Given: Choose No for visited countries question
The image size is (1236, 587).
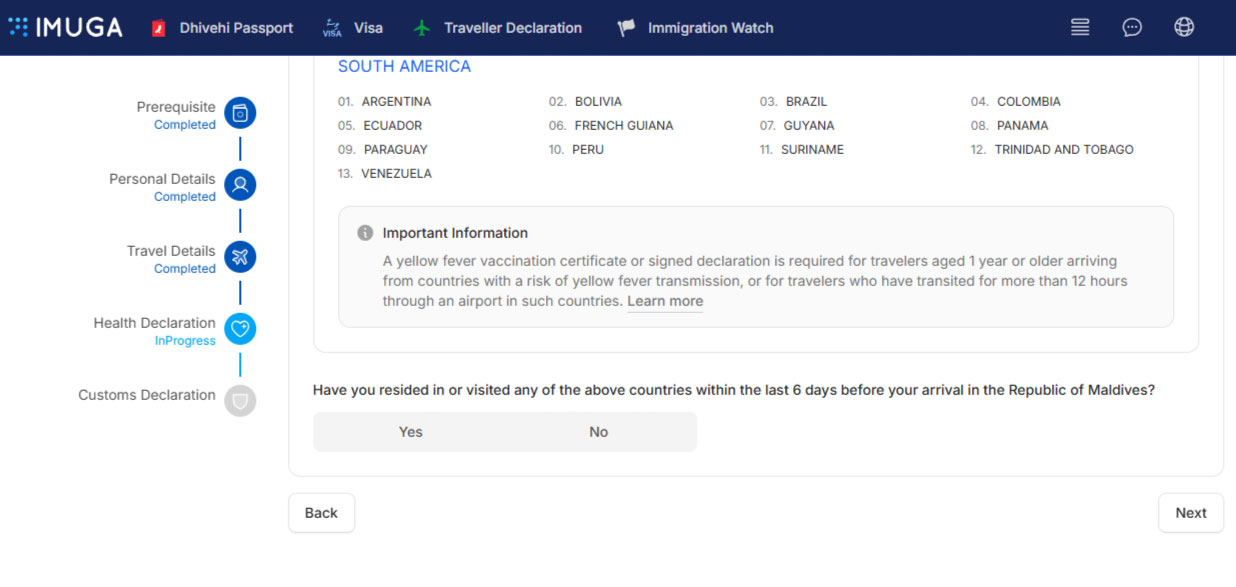Looking at the screenshot, I should (x=599, y=432).
